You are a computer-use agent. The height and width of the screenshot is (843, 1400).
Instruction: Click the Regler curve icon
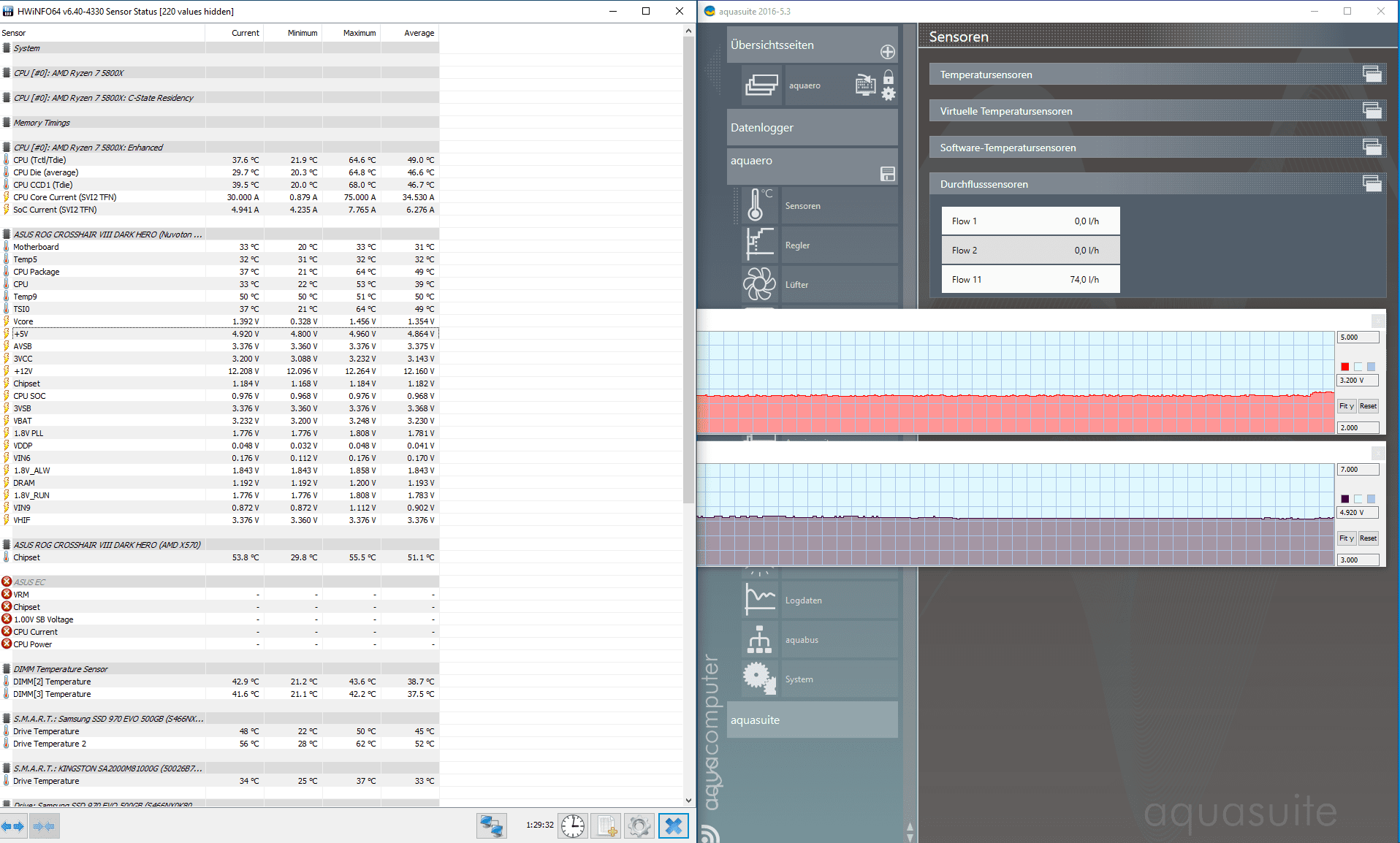760,245
